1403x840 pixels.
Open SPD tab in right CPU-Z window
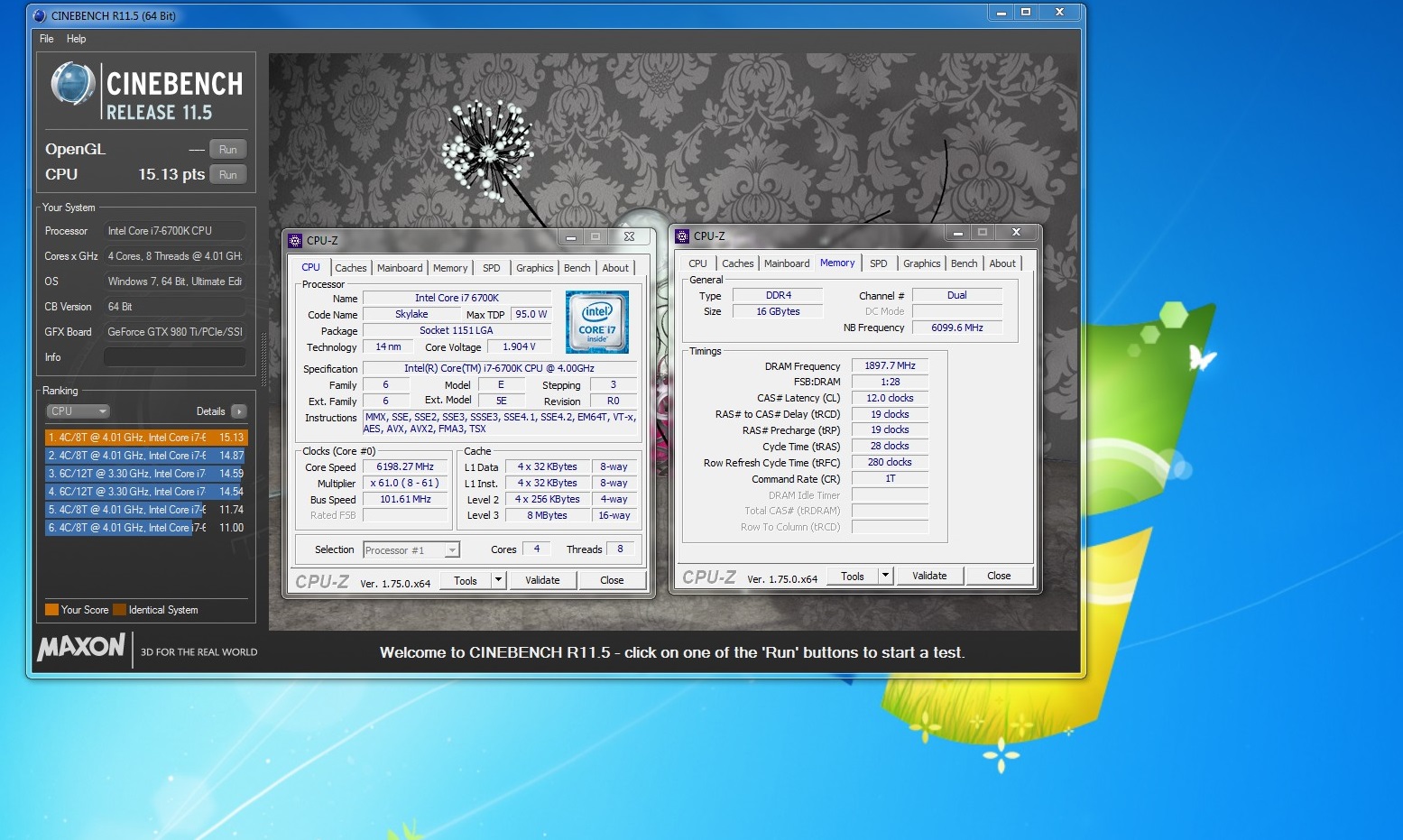(x=879, y=263)
